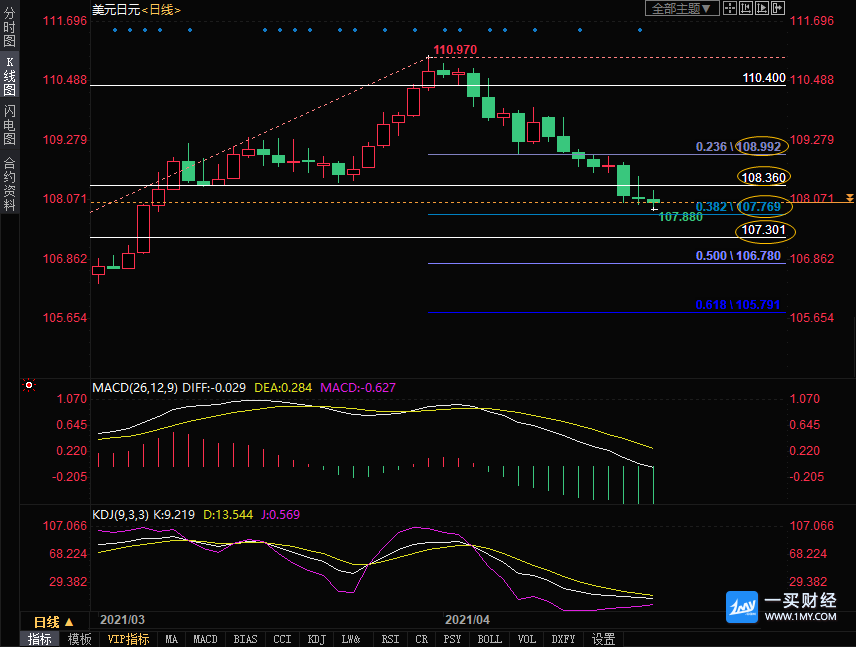Apply the BOLL indicator
856x647 pixels.
[490, 639]
